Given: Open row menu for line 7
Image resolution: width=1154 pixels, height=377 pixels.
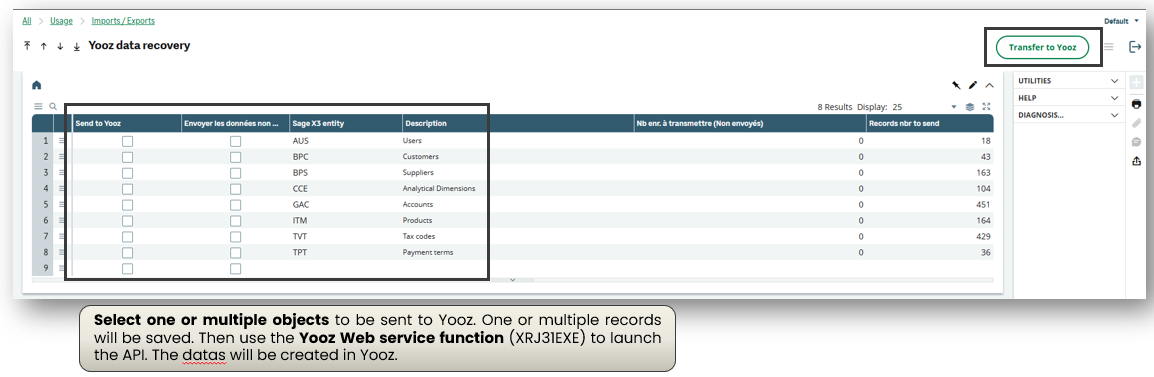Looking at the screenshot, I should coord(62,236).
